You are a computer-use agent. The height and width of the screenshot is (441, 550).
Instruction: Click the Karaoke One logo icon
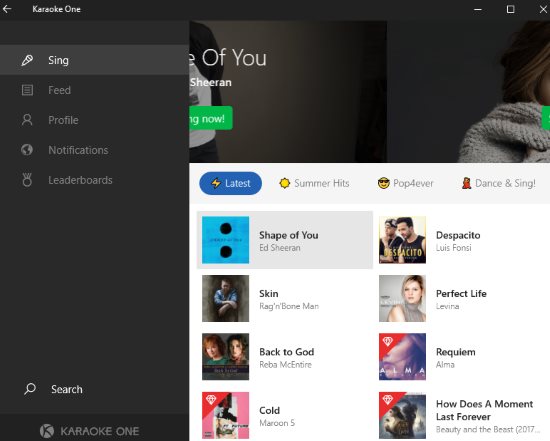coord(47,431)
